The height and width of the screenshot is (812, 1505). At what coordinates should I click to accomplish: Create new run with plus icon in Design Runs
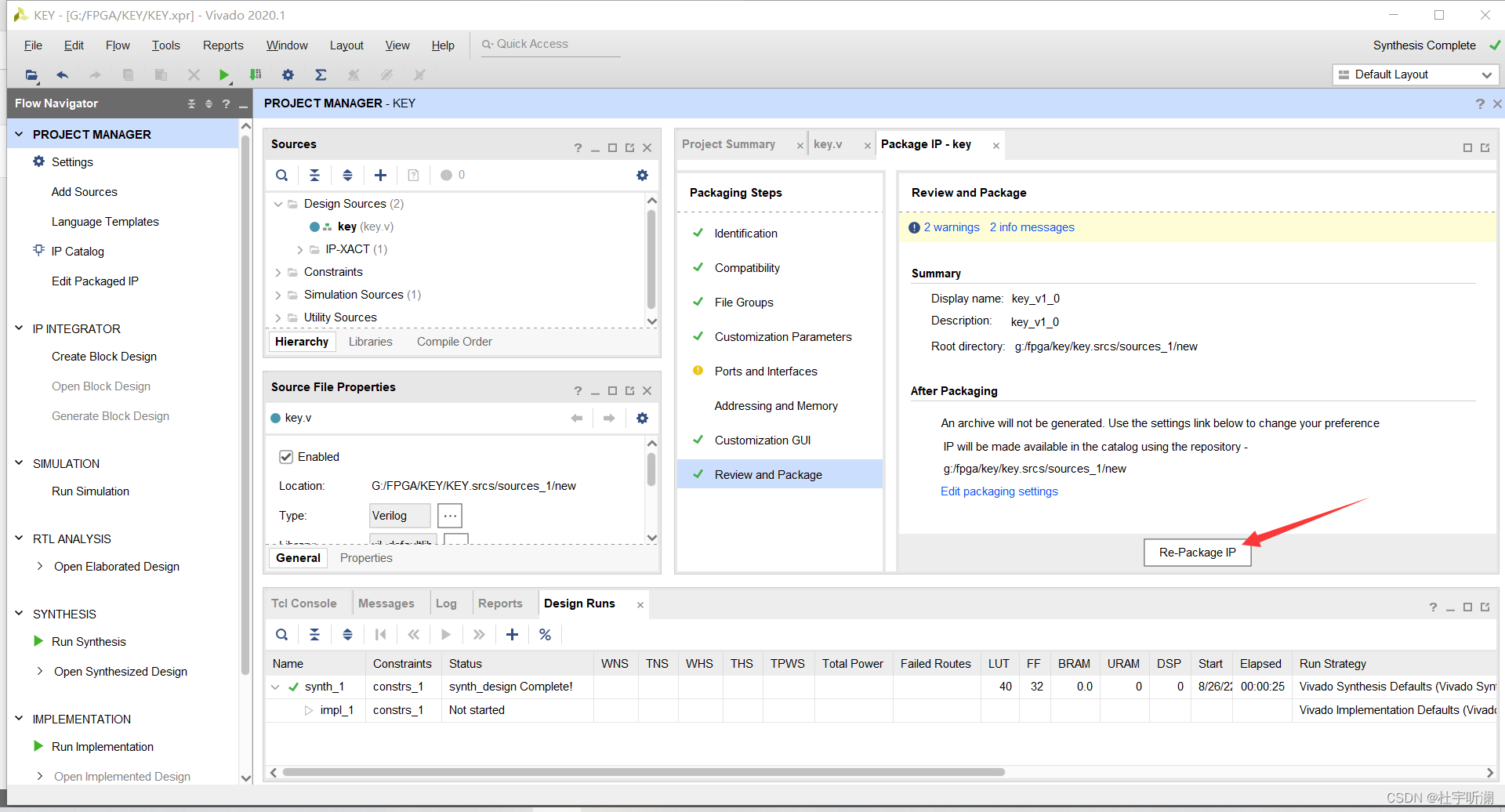[512, 635]
